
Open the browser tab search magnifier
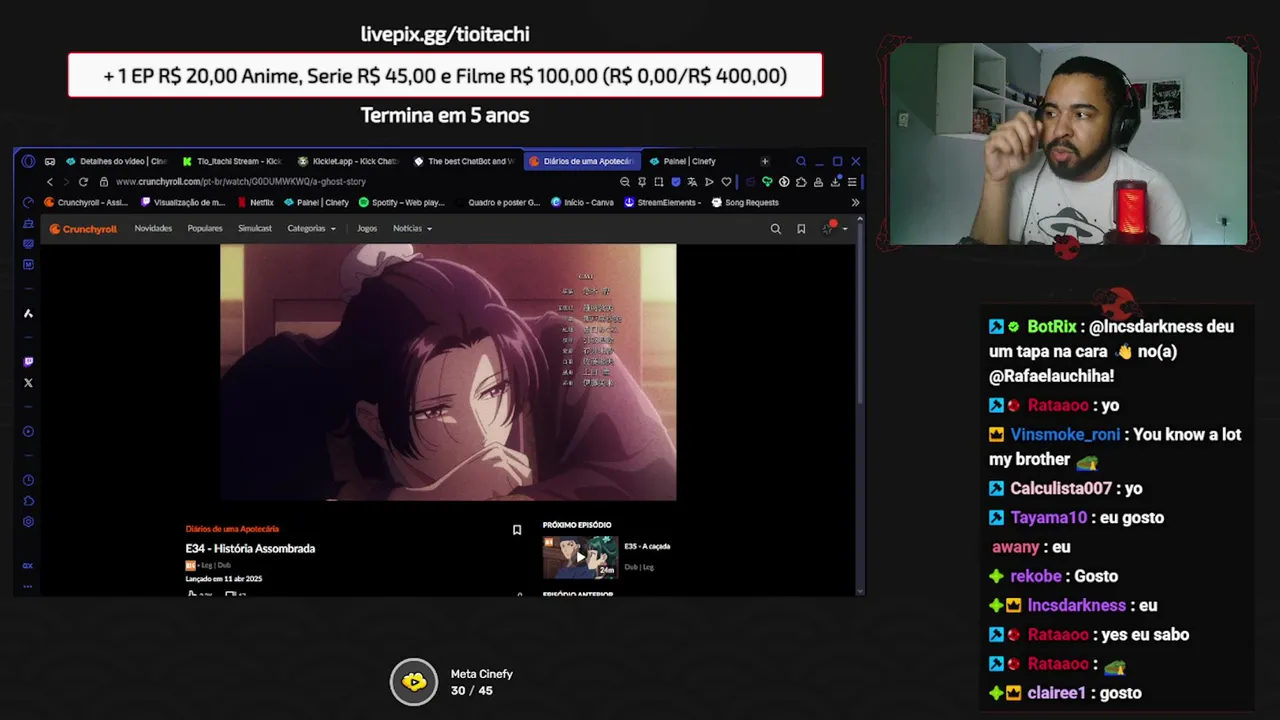click(801, 161)
